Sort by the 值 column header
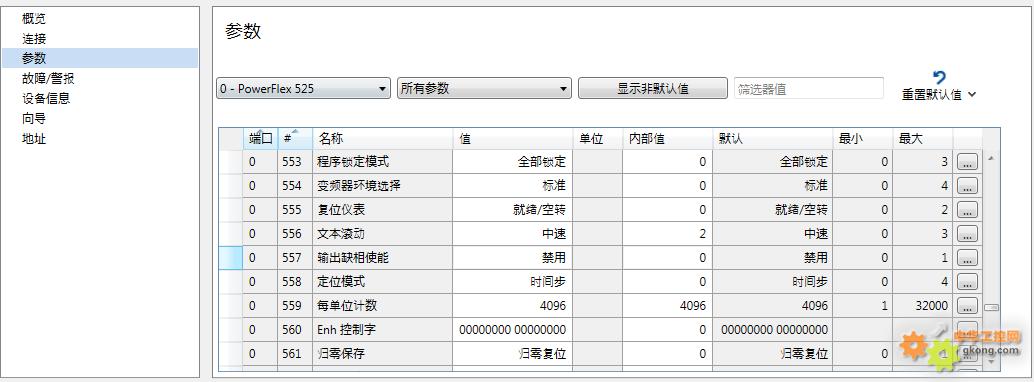 (x=513, y=139)
